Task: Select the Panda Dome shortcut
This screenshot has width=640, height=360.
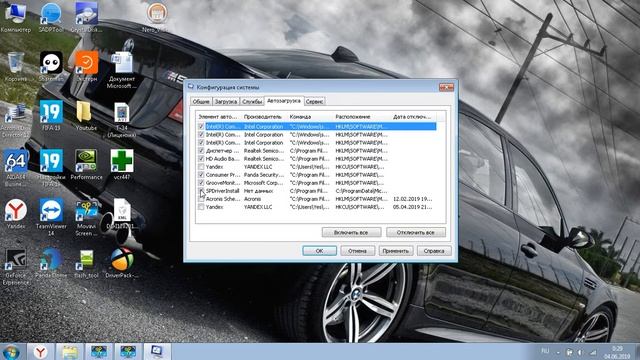Action: pos(51,263)
